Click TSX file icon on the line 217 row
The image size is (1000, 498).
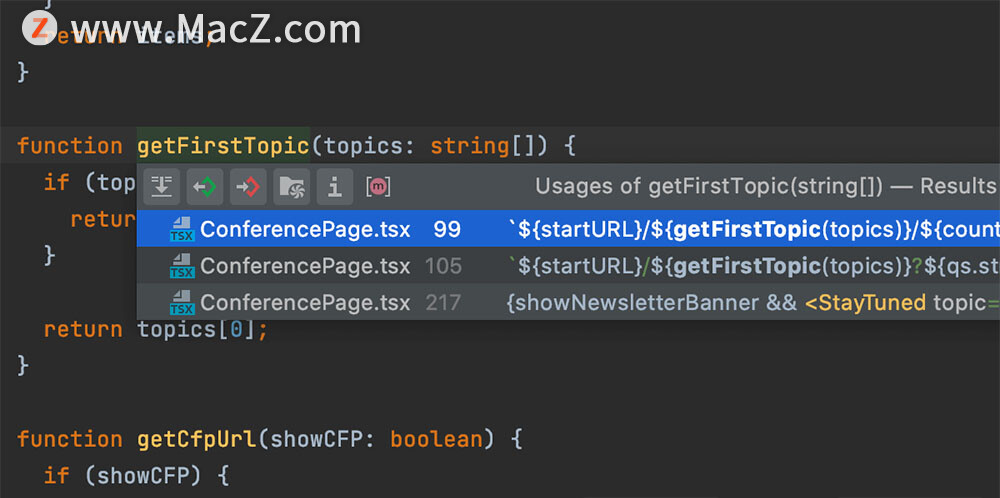tap(182, 303)
